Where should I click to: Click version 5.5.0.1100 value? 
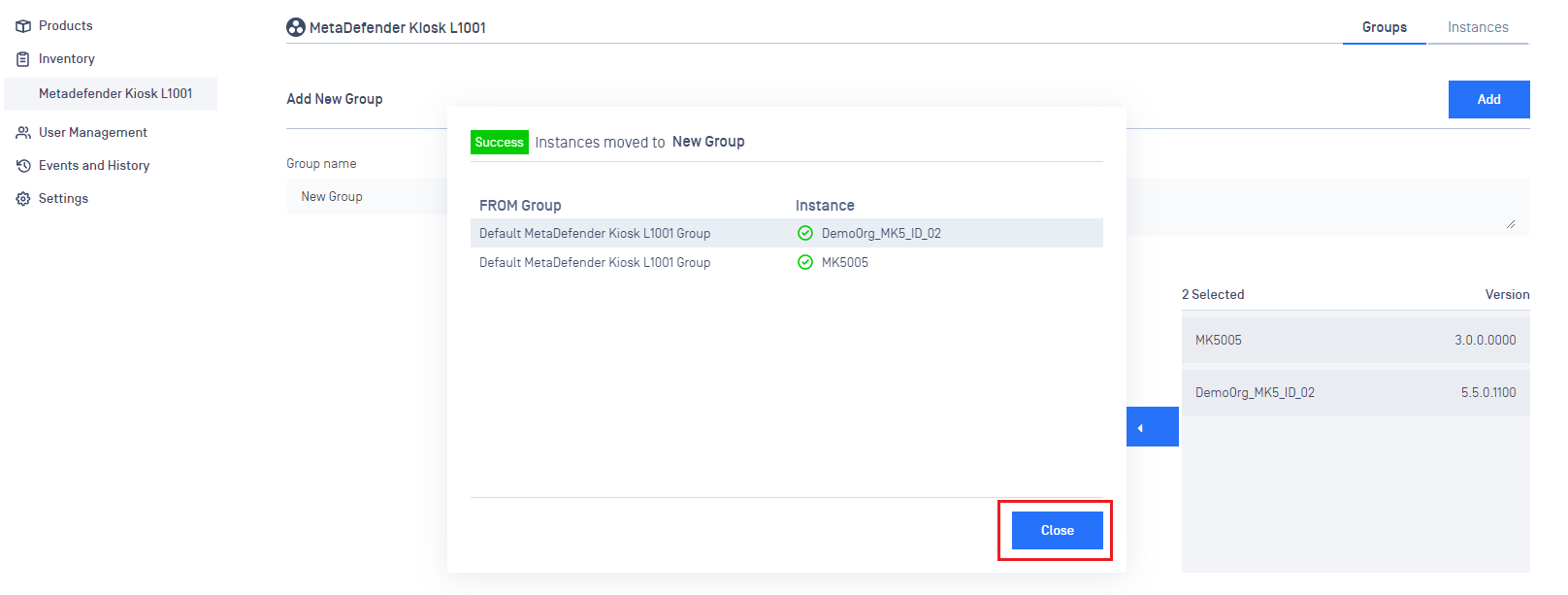click(x=1488, y=393)
